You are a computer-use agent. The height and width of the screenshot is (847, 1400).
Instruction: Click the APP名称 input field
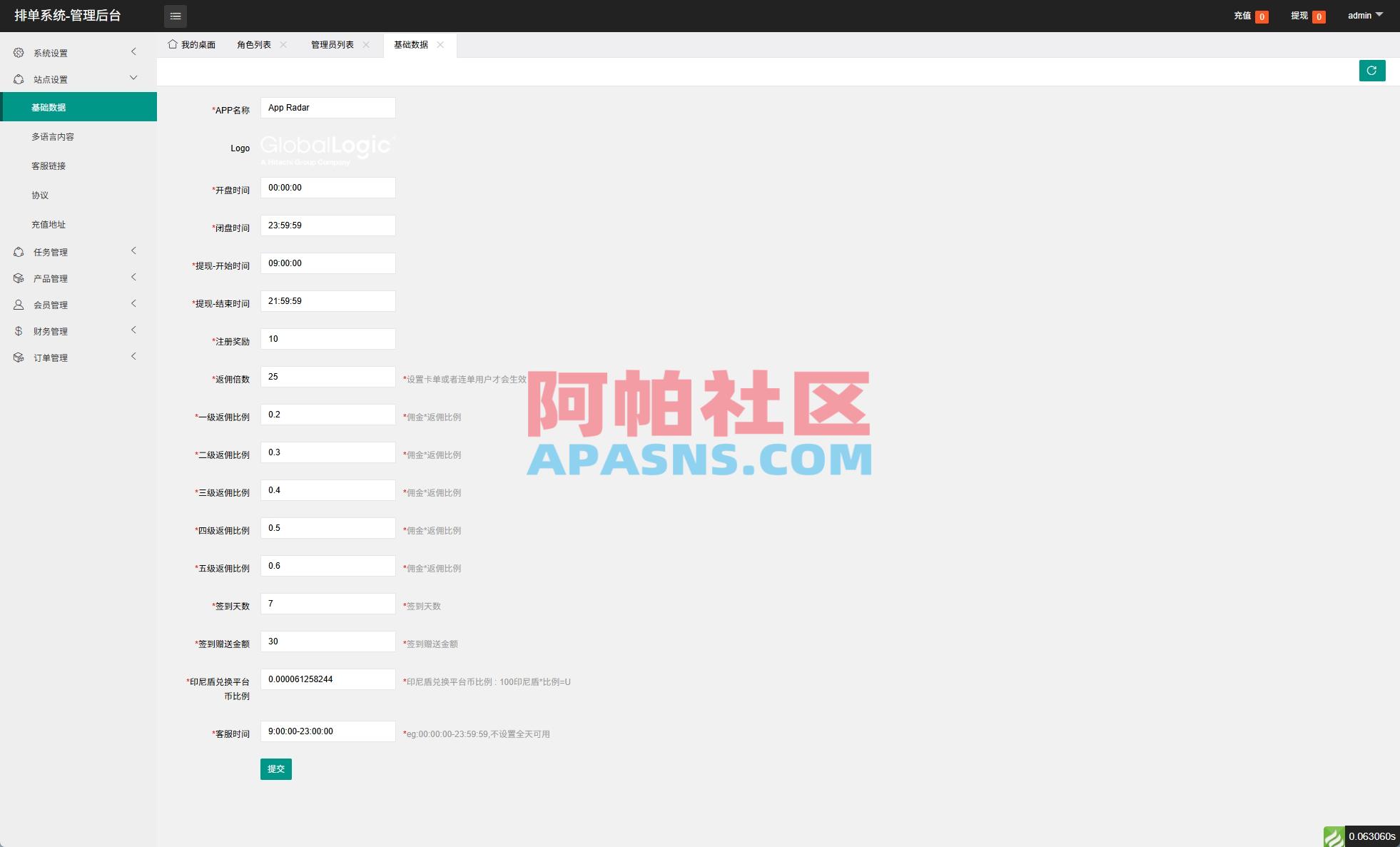coord(328,107)
